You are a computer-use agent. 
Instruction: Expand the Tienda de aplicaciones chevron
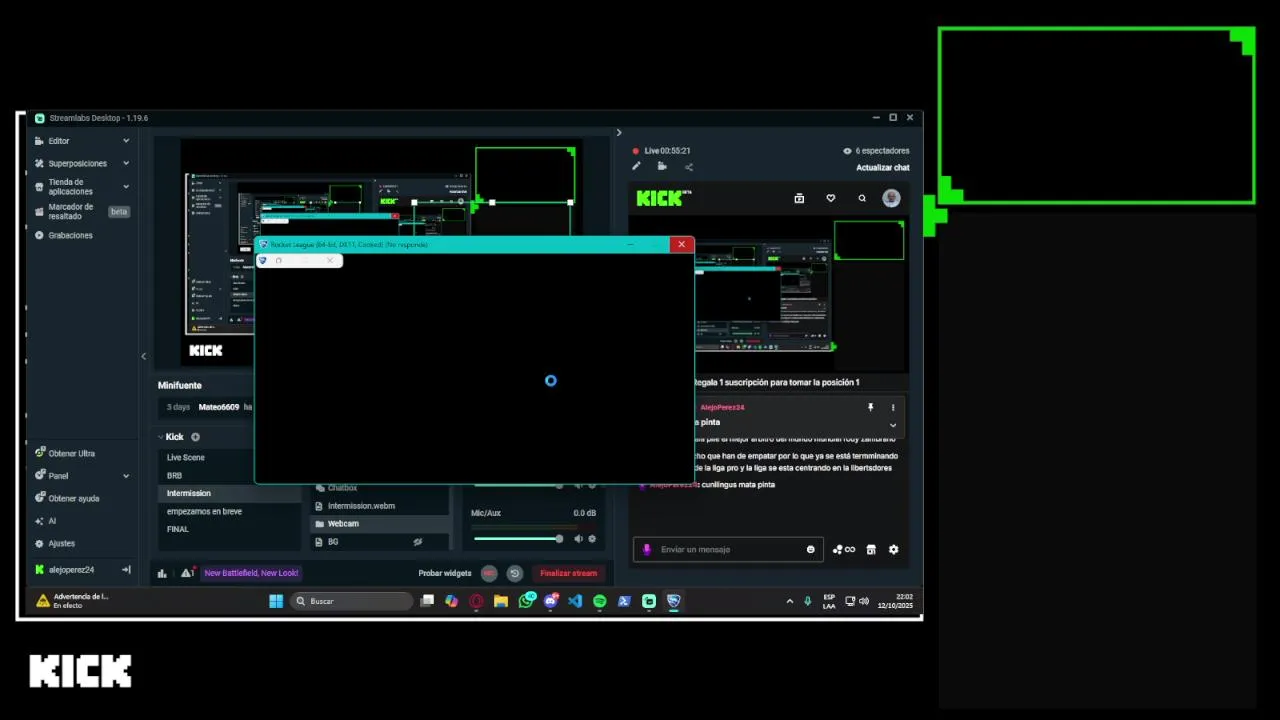click(126, 187)
